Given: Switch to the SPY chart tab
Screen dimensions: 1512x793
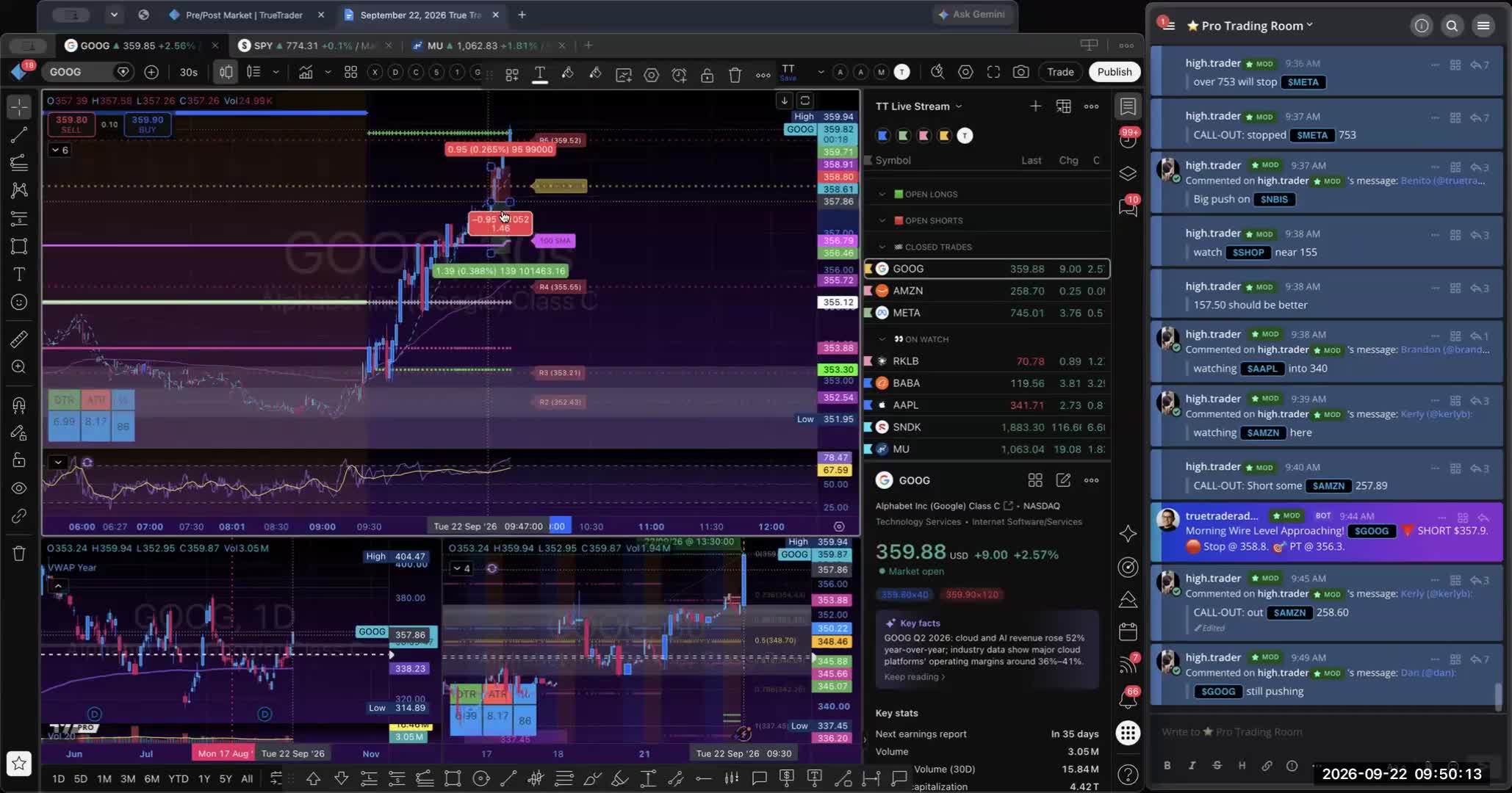Looking at the screenshot, I should click(309, 46).
